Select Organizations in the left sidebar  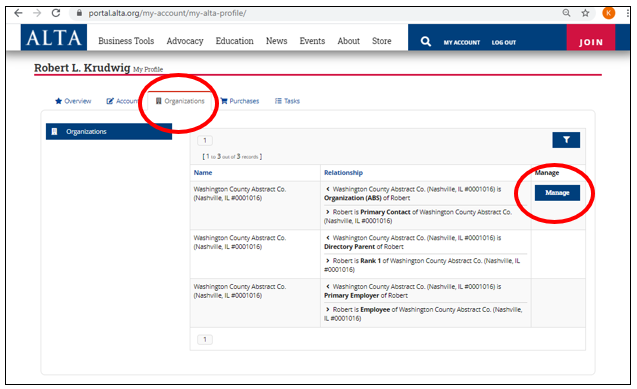click(x=109, y=132)
